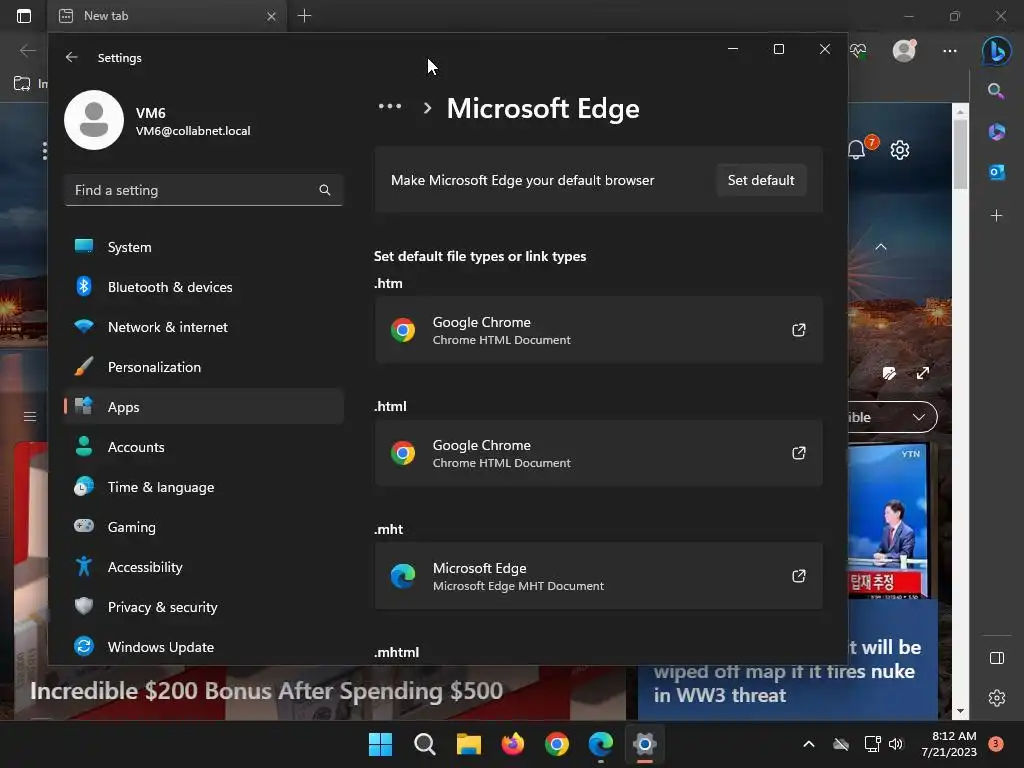Open Privacy & security settings
Screen dimensions: 1024x768
click(204, 607)
